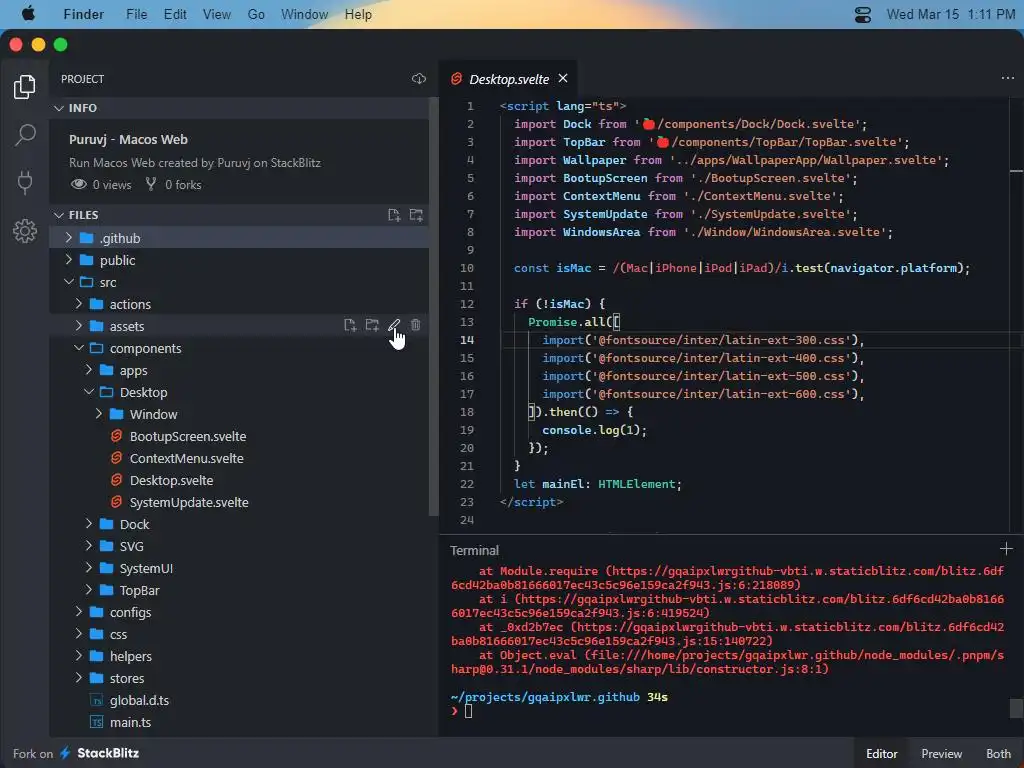
Task: Open Control Center in menu bar
Action: (863, 14)
